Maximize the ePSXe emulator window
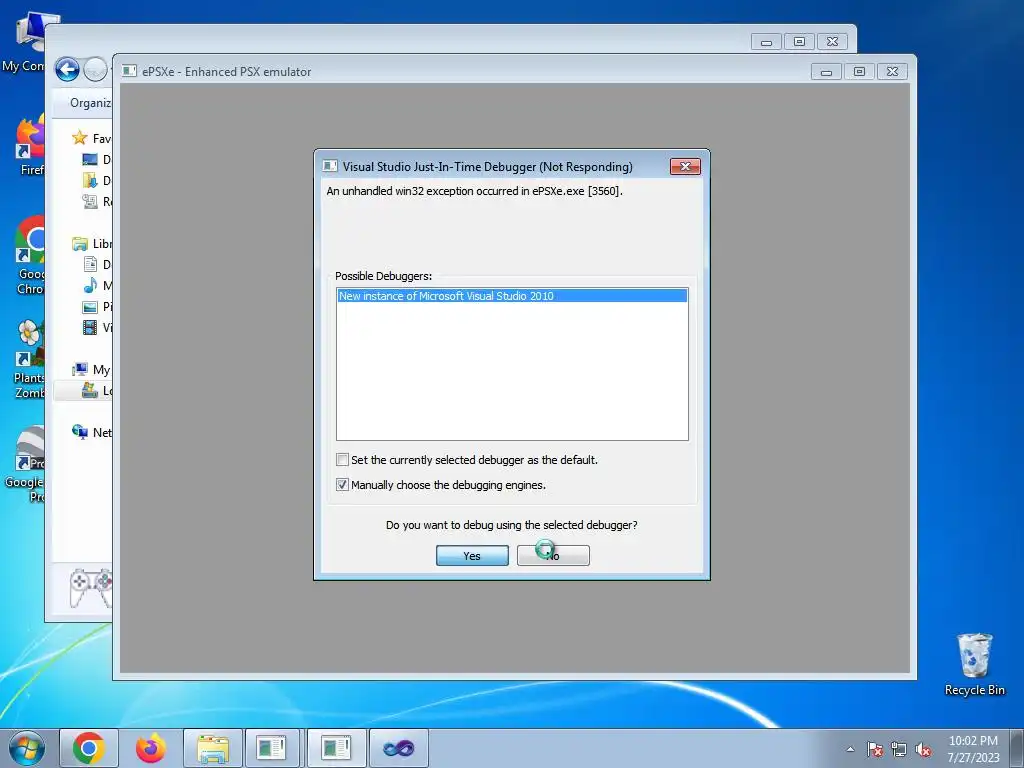 click(x=859, y=72)
